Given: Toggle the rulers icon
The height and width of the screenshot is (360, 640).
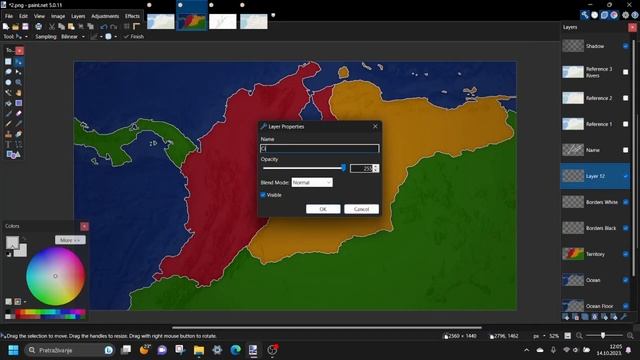Looking at the screenshot, I should [x=136, y=27].
